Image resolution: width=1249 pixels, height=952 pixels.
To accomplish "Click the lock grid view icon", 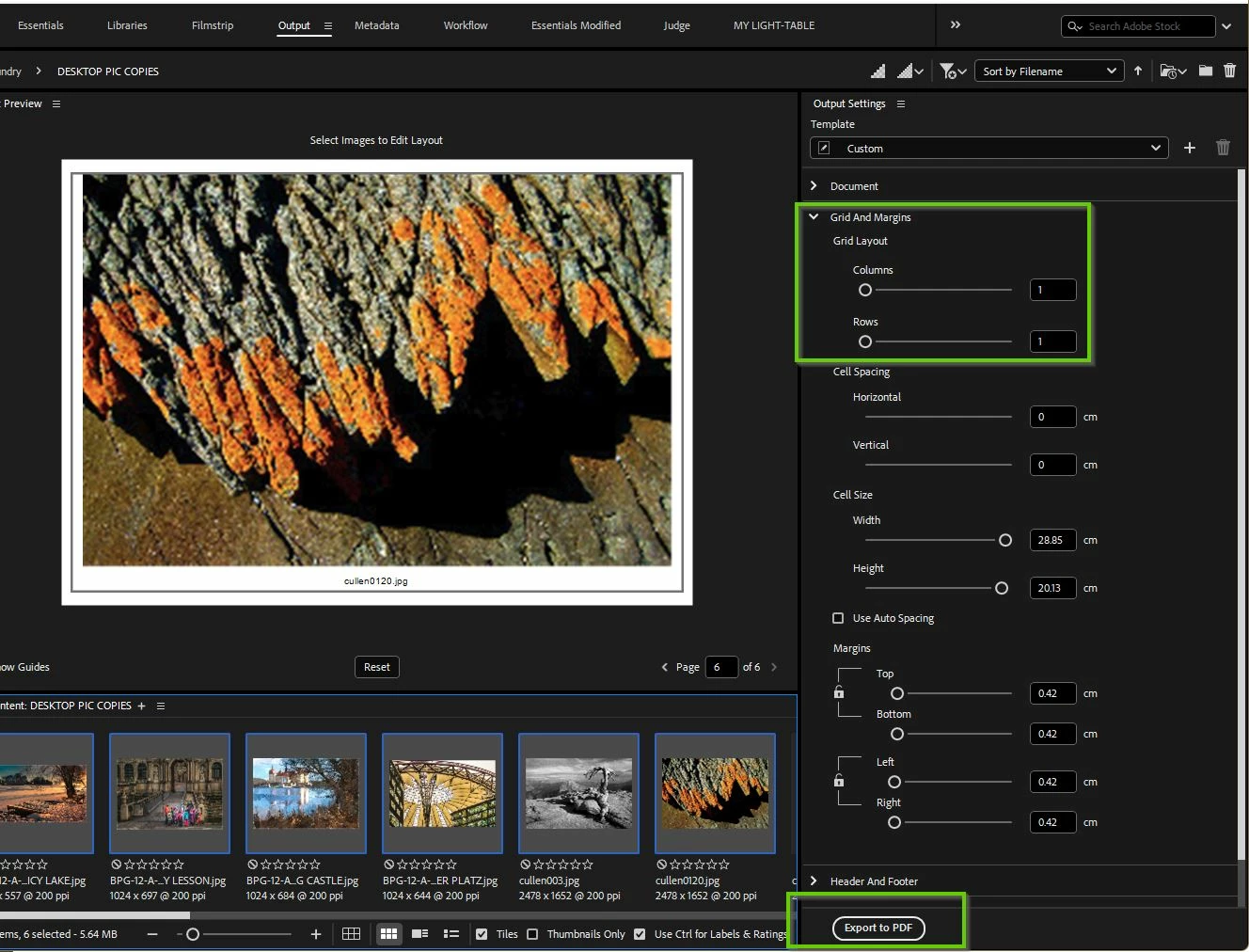I will click(x=351, y=934).
